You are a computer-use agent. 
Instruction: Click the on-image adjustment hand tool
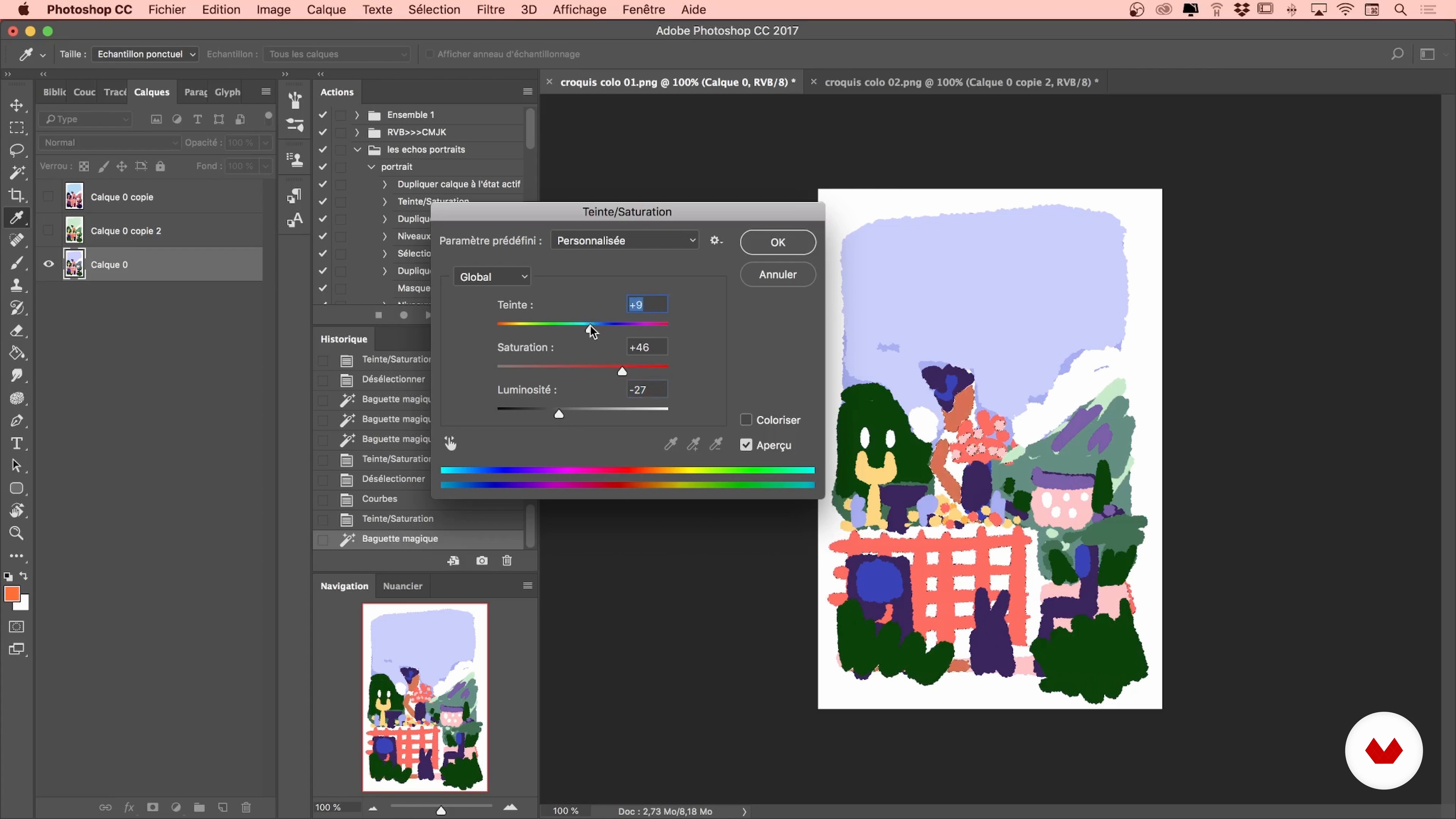click(x=450, y=444)
